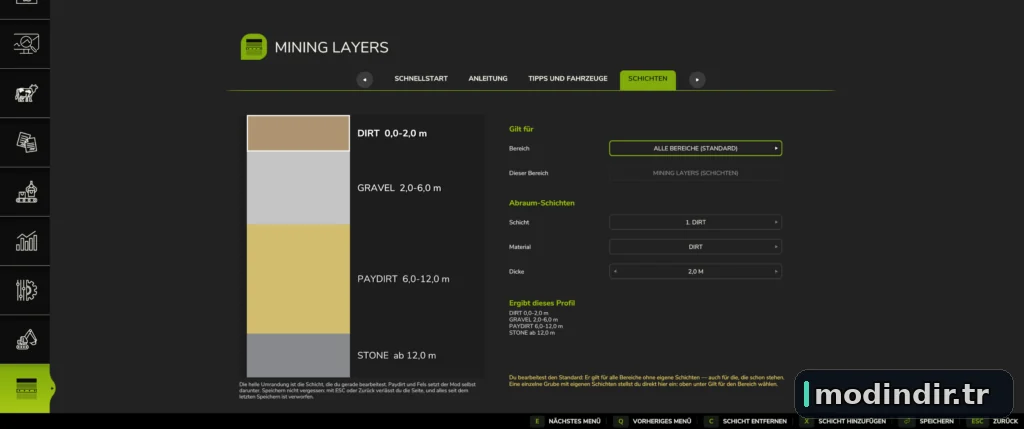Viewport: 1024px width, 429px height.
Task: Click the 'Speichern' save button
Action: (x=936, y=422)
